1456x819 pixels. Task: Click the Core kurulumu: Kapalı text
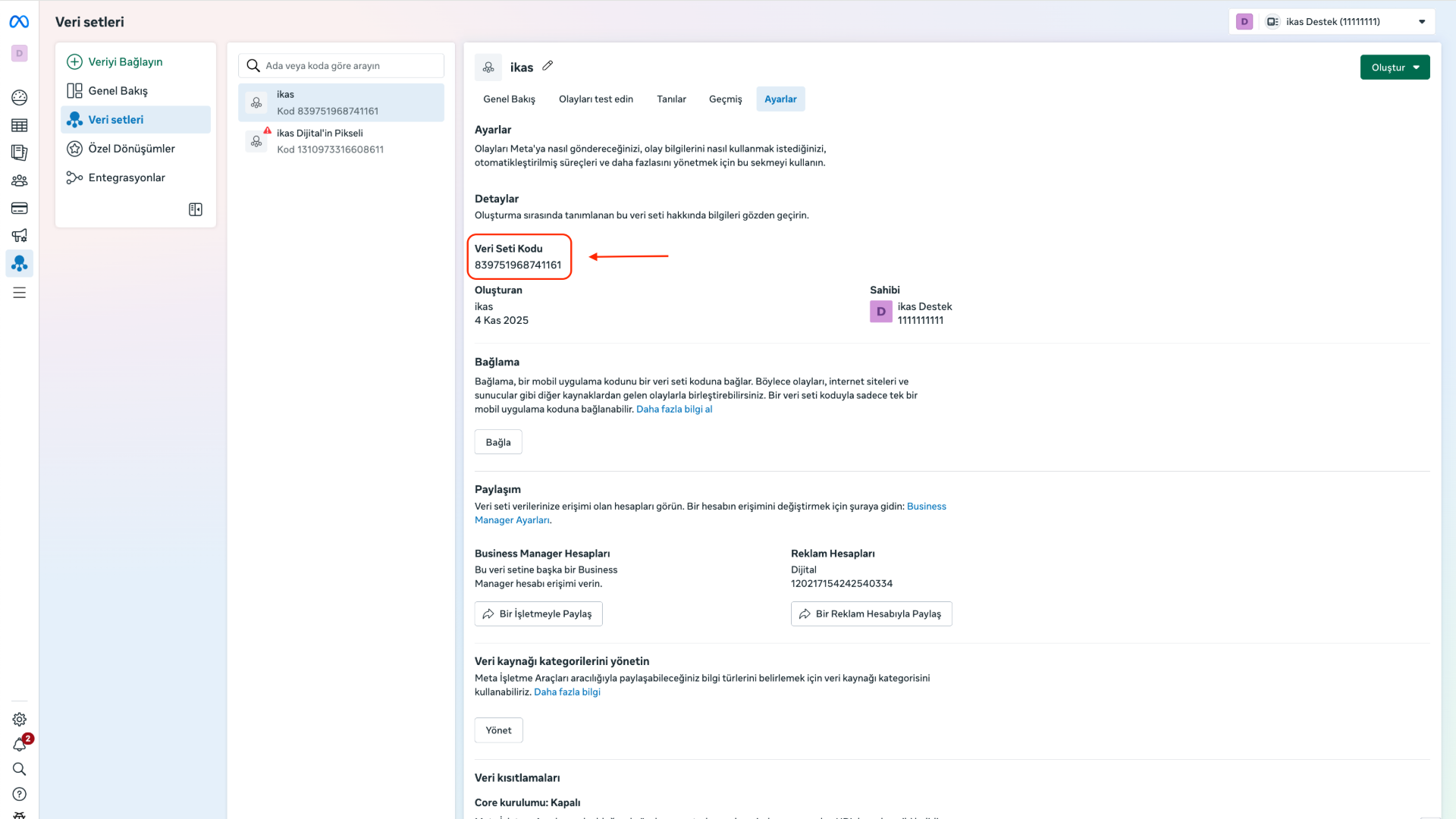[x=528, y=803]
